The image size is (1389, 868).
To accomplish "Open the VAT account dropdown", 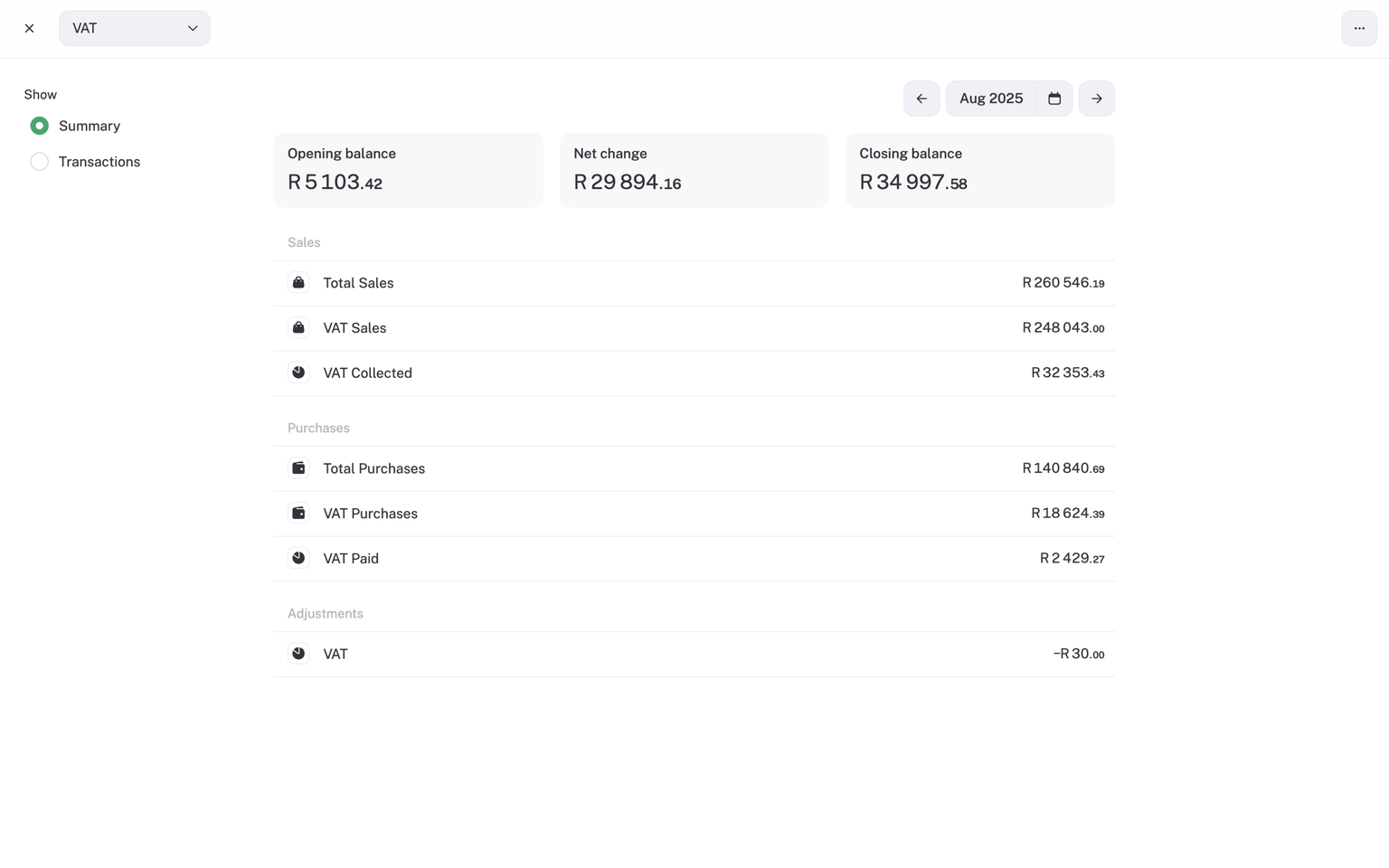I will tap(134, 28).
